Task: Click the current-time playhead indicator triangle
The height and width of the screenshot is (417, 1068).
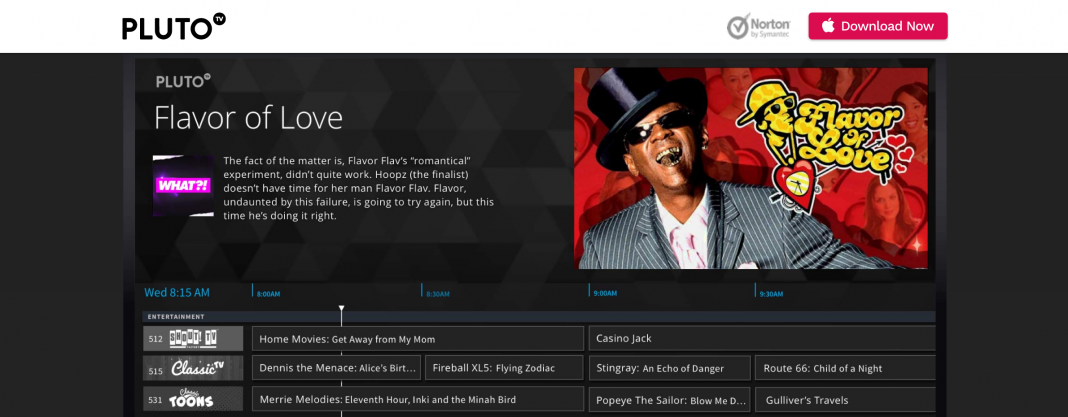Action: pyautogui.click(x=341, y=309)
